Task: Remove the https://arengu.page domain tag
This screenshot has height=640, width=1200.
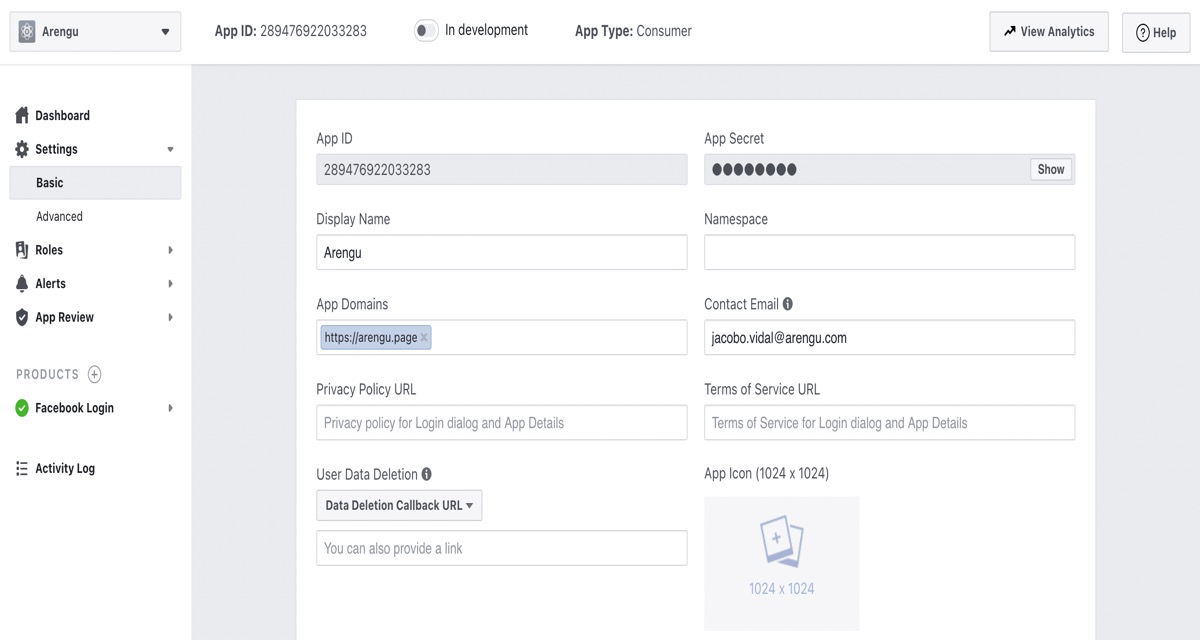Action: (x=424, y=338)
